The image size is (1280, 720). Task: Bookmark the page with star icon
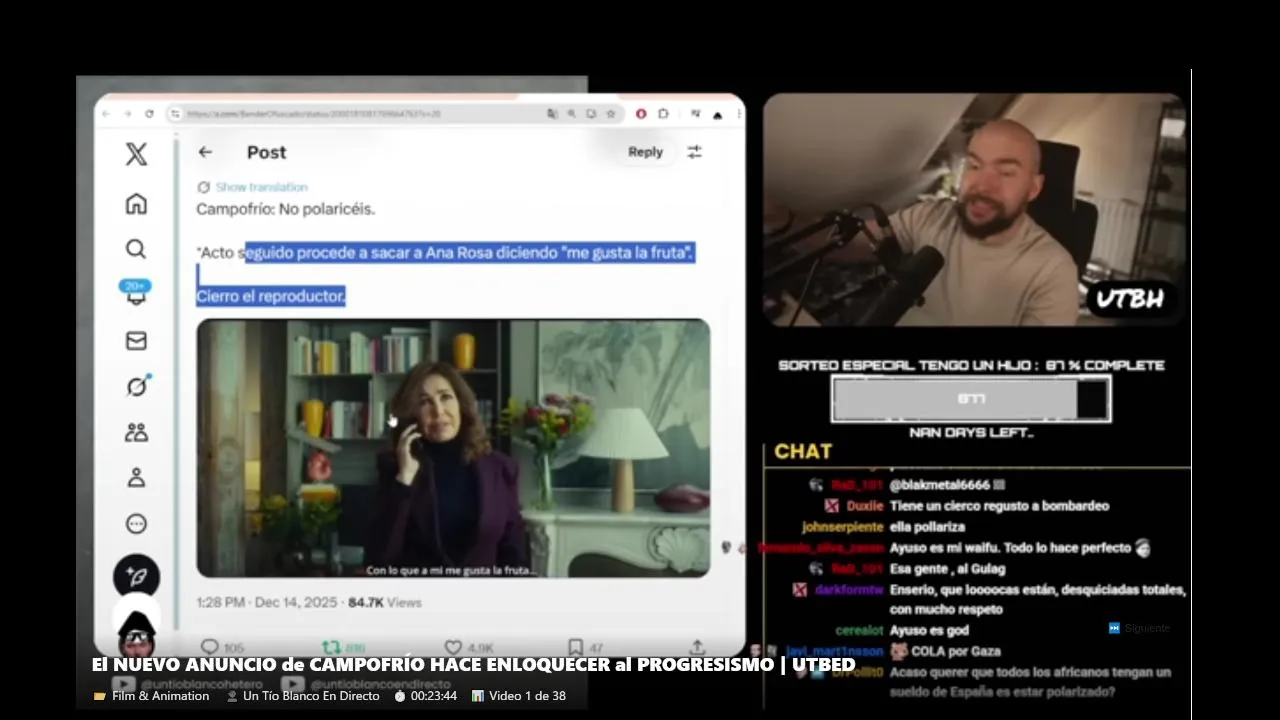point(611,114)
